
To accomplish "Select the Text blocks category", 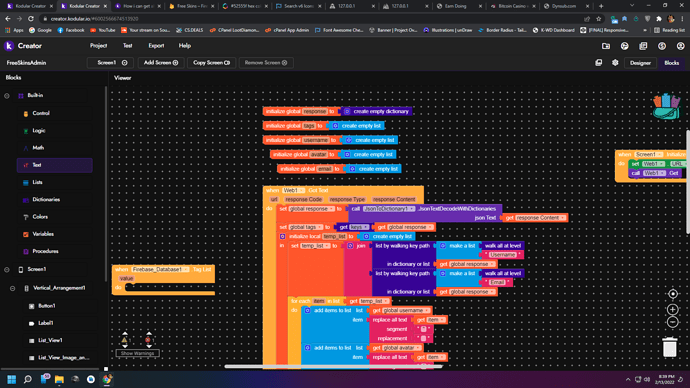I will point(55,165).
